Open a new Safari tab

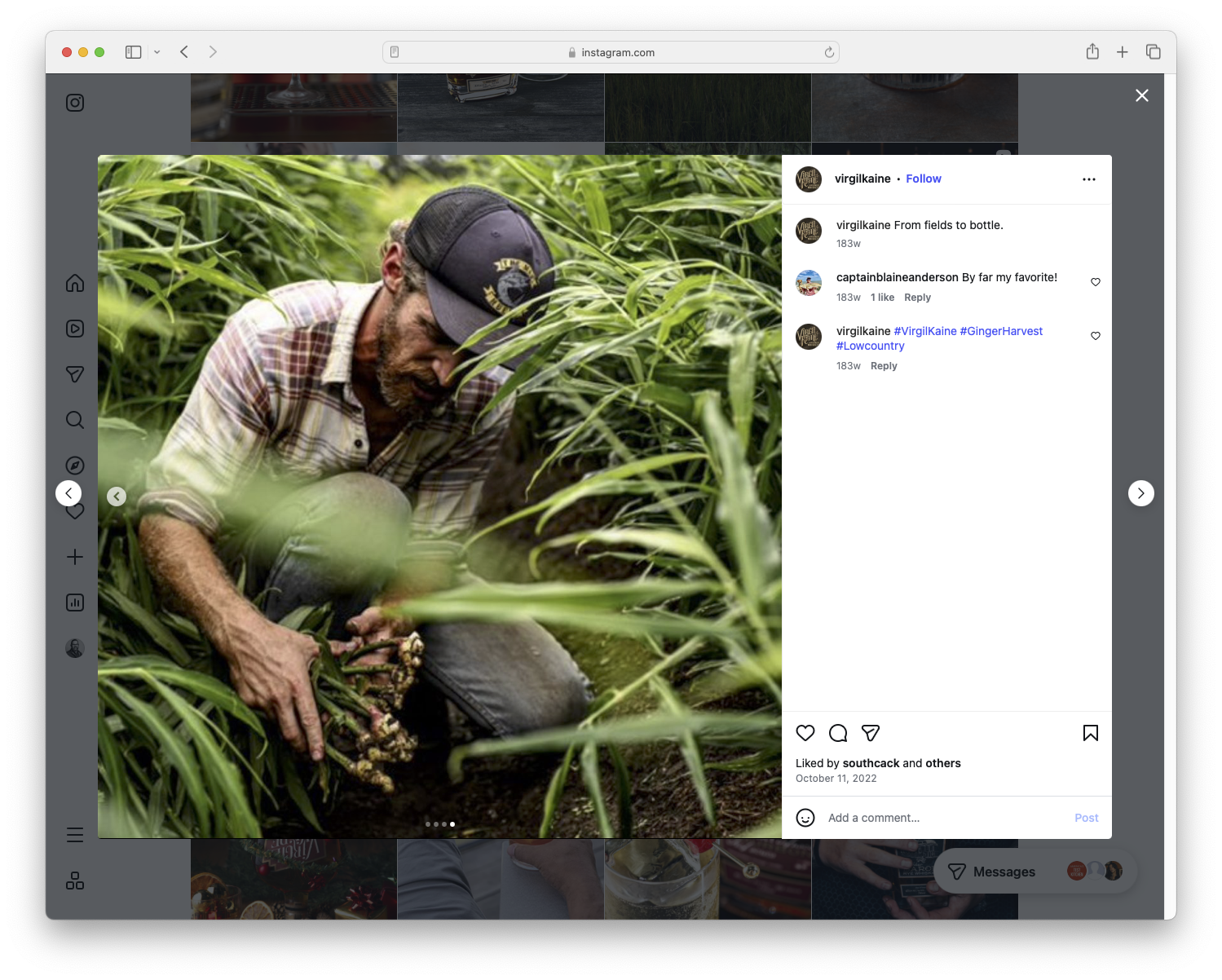pos(1123,52)
